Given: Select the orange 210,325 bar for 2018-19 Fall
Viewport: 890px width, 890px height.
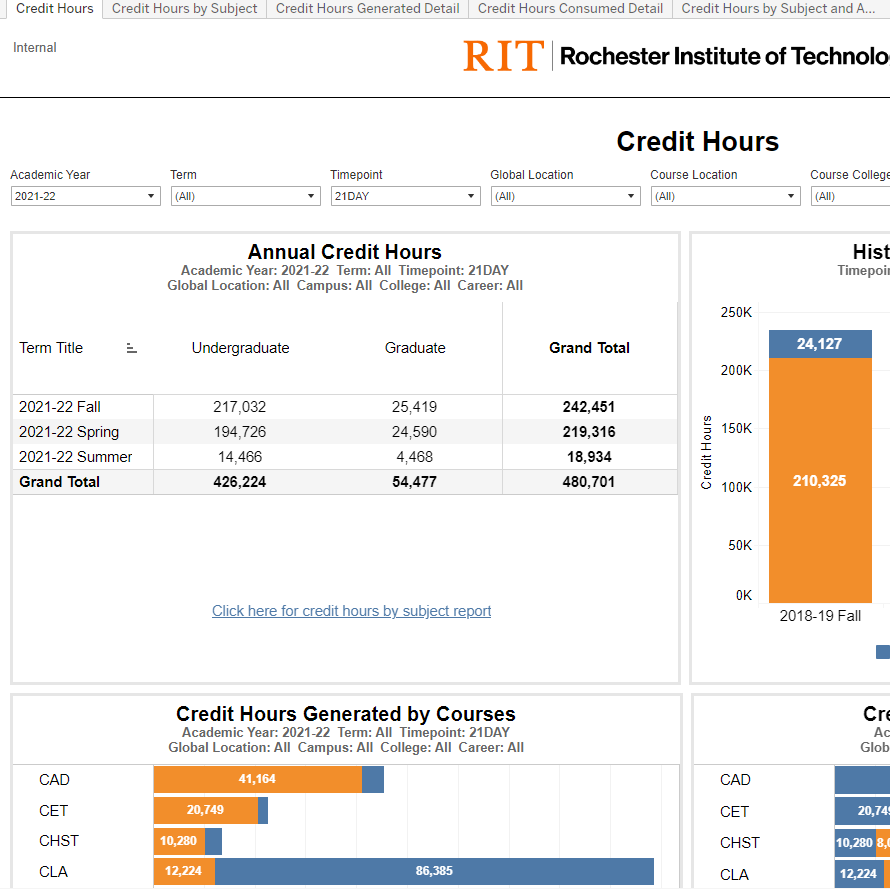Looking at the screenshot, I should coord(820,480).
